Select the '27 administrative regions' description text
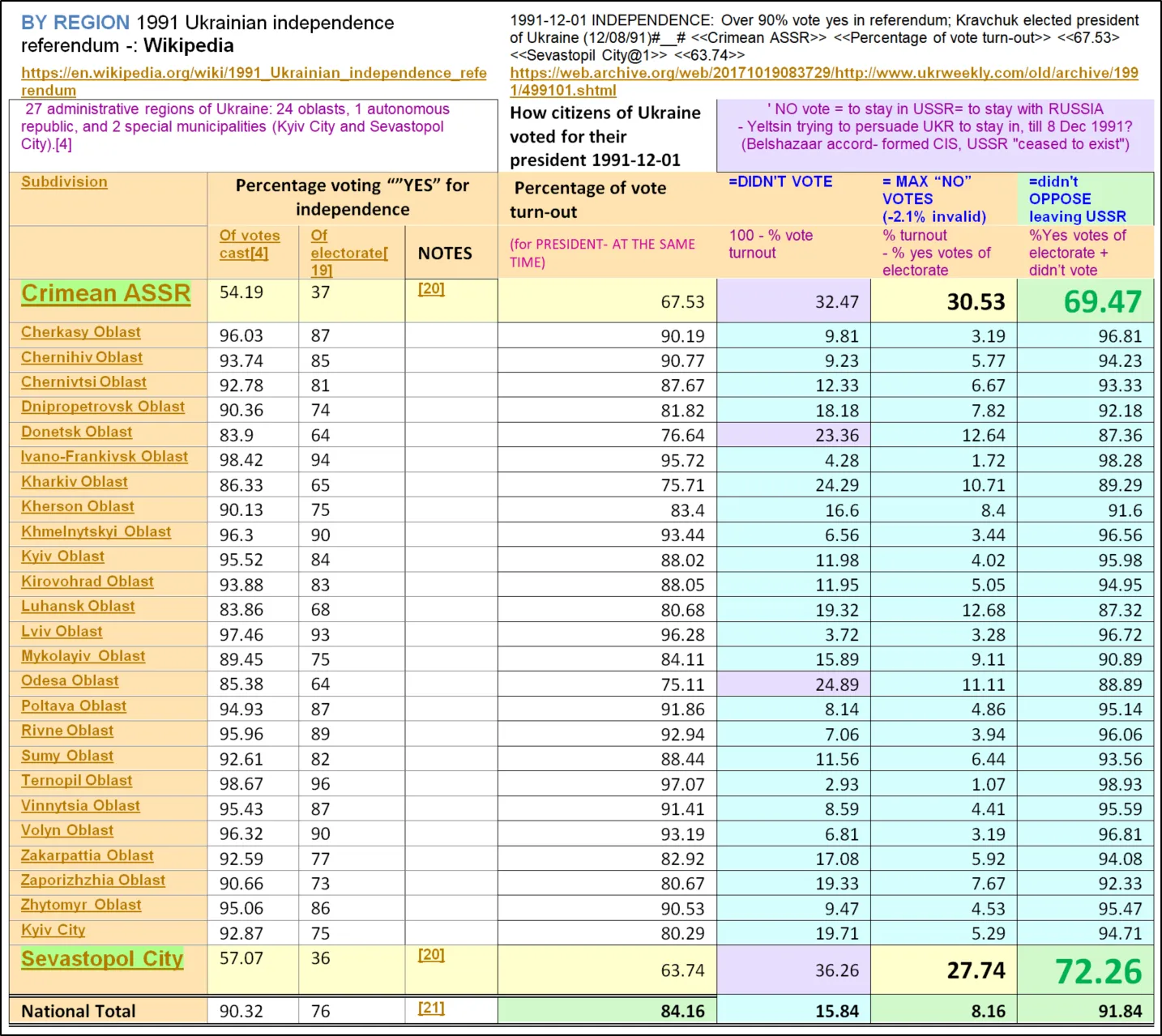The width and height of the screenshot is (1162, 1036). coord(235,126)
